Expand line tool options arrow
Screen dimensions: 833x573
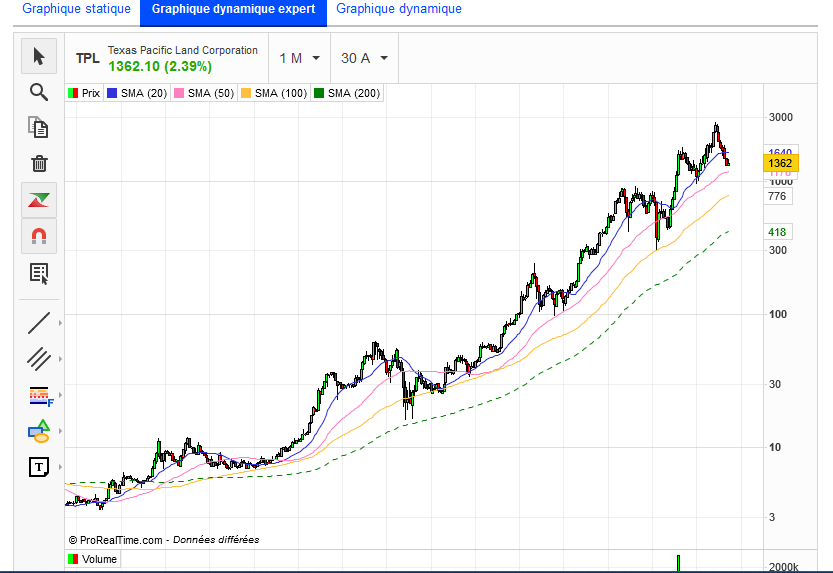point(60,323)
